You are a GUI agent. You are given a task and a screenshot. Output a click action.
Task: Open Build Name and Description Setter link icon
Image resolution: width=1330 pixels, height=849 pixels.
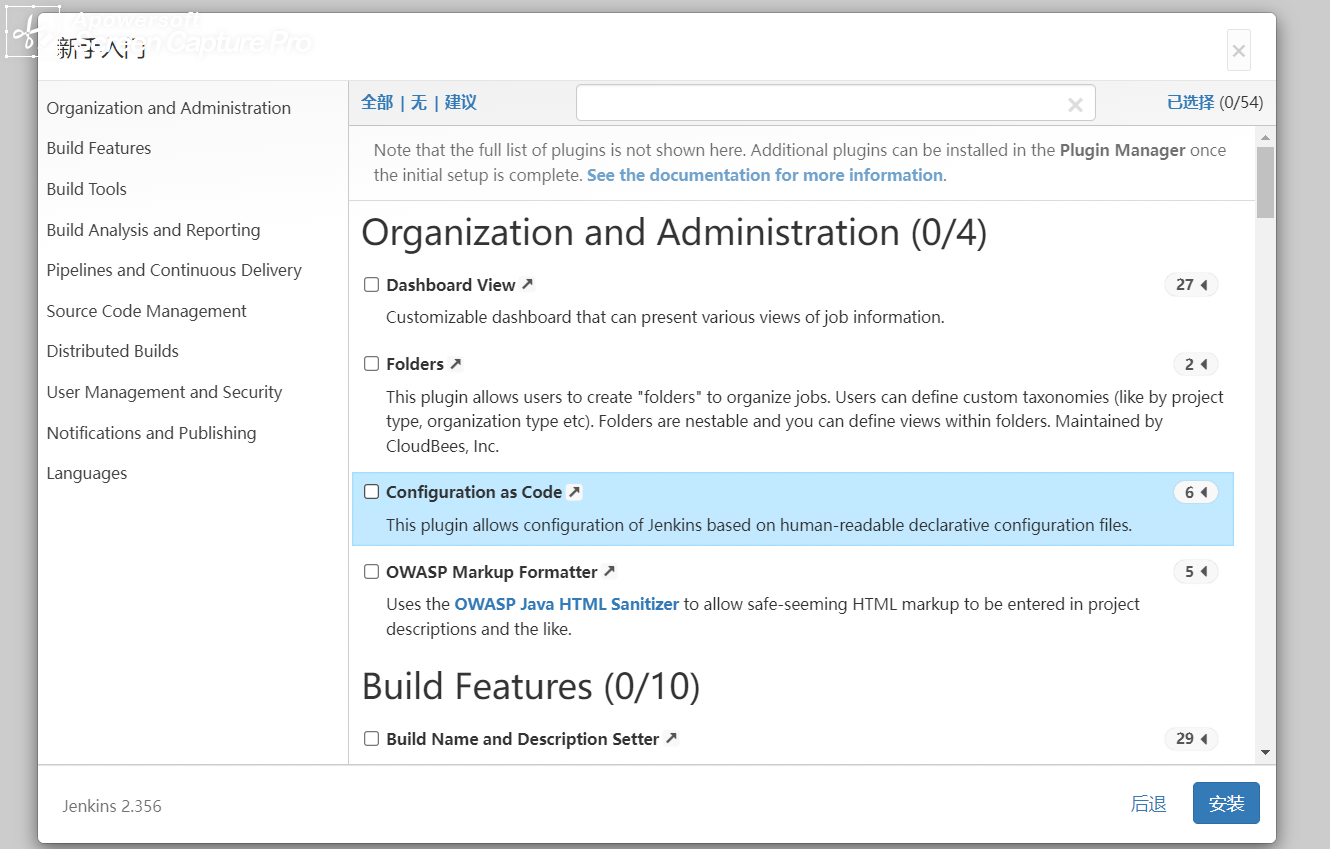[x=671, y=738]
